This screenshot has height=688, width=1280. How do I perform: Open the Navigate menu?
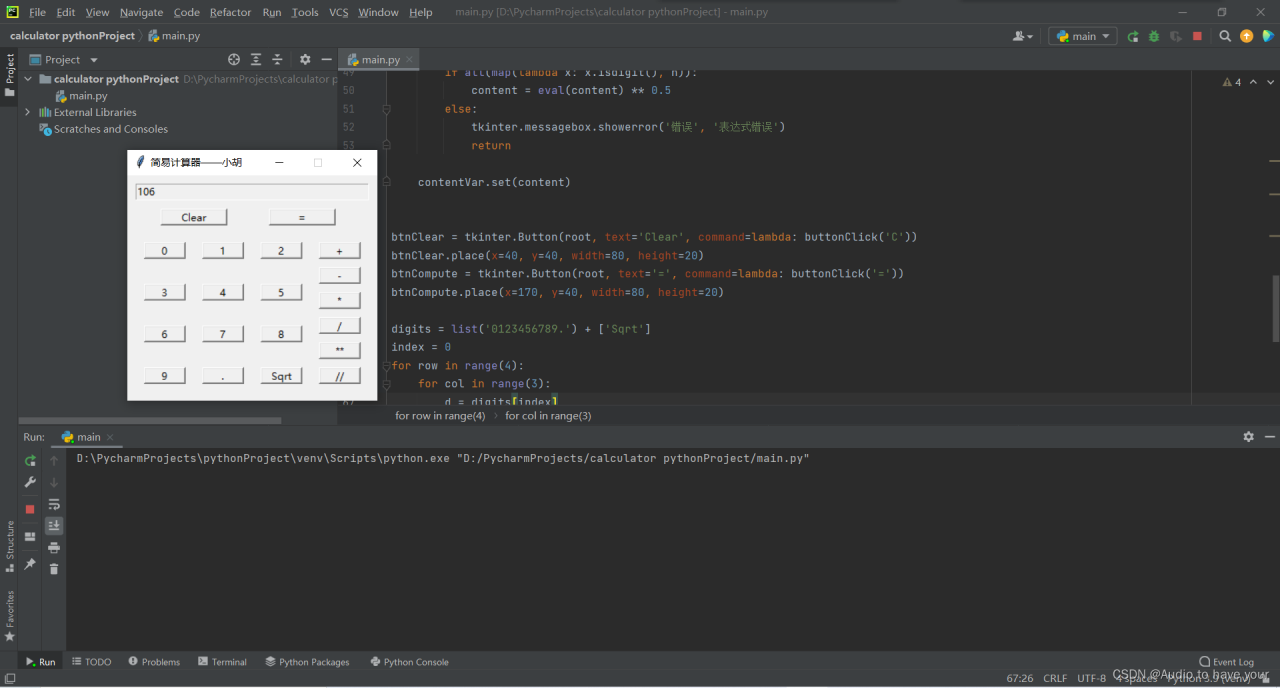[141, 12]
